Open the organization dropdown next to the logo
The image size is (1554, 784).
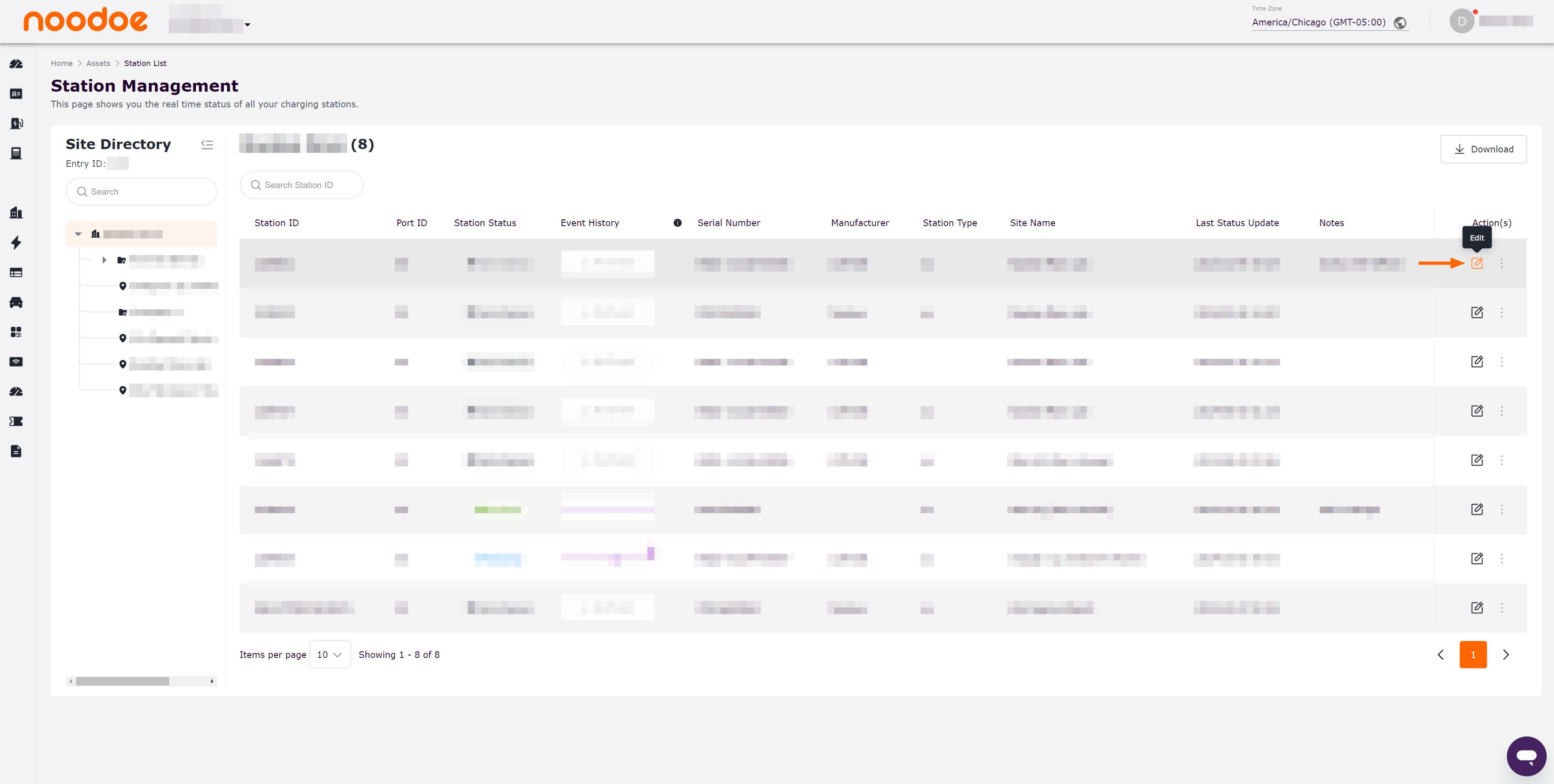coord(247,25)
